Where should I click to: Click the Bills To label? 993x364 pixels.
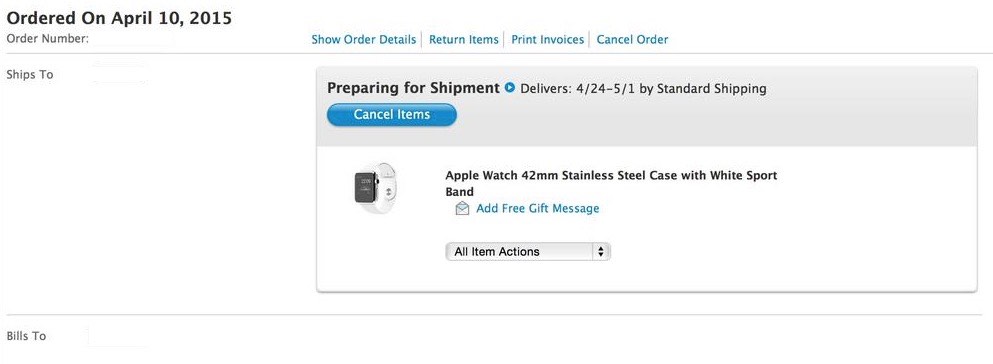(x=26, y=336)
